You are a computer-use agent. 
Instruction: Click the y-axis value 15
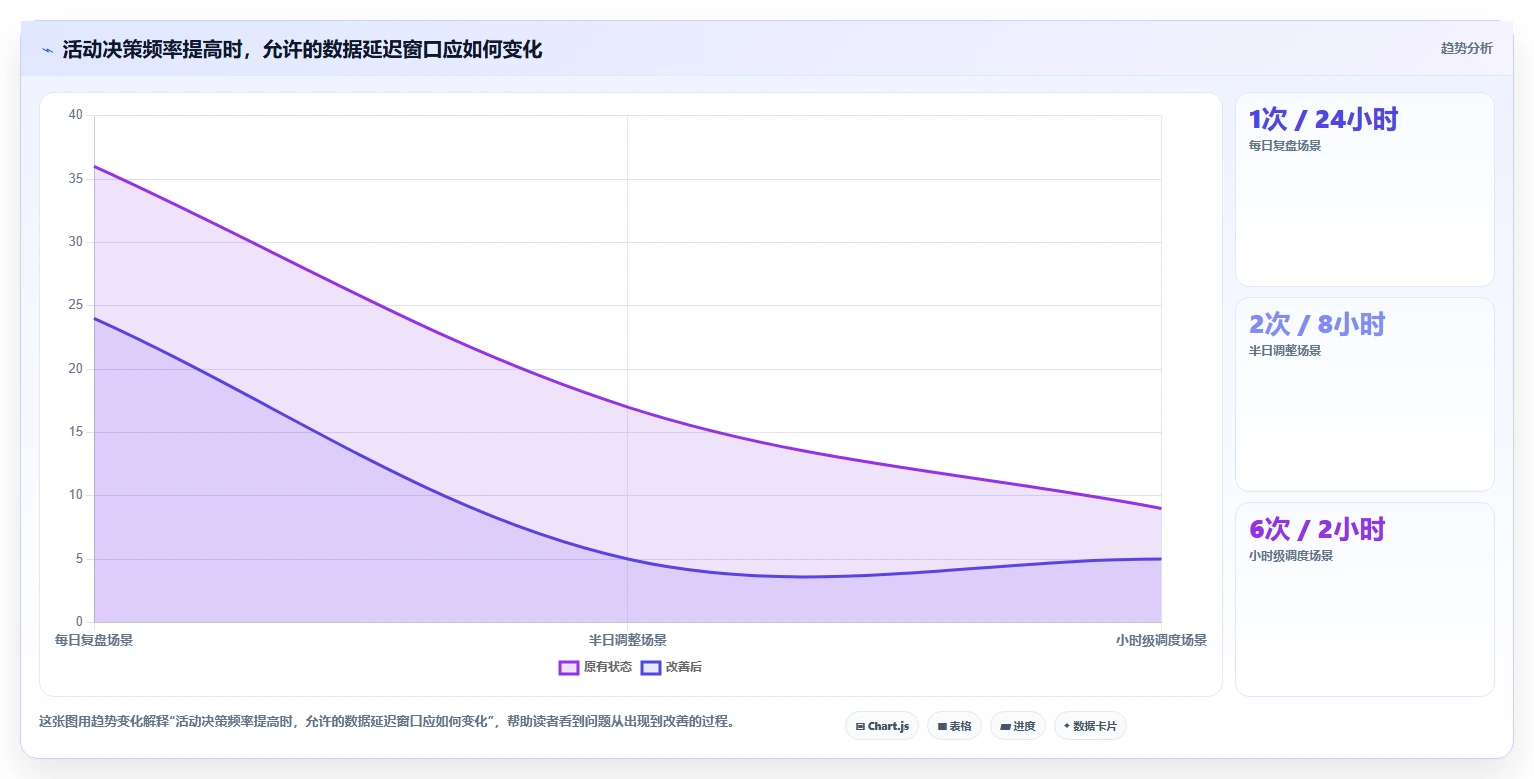point(76,432)
